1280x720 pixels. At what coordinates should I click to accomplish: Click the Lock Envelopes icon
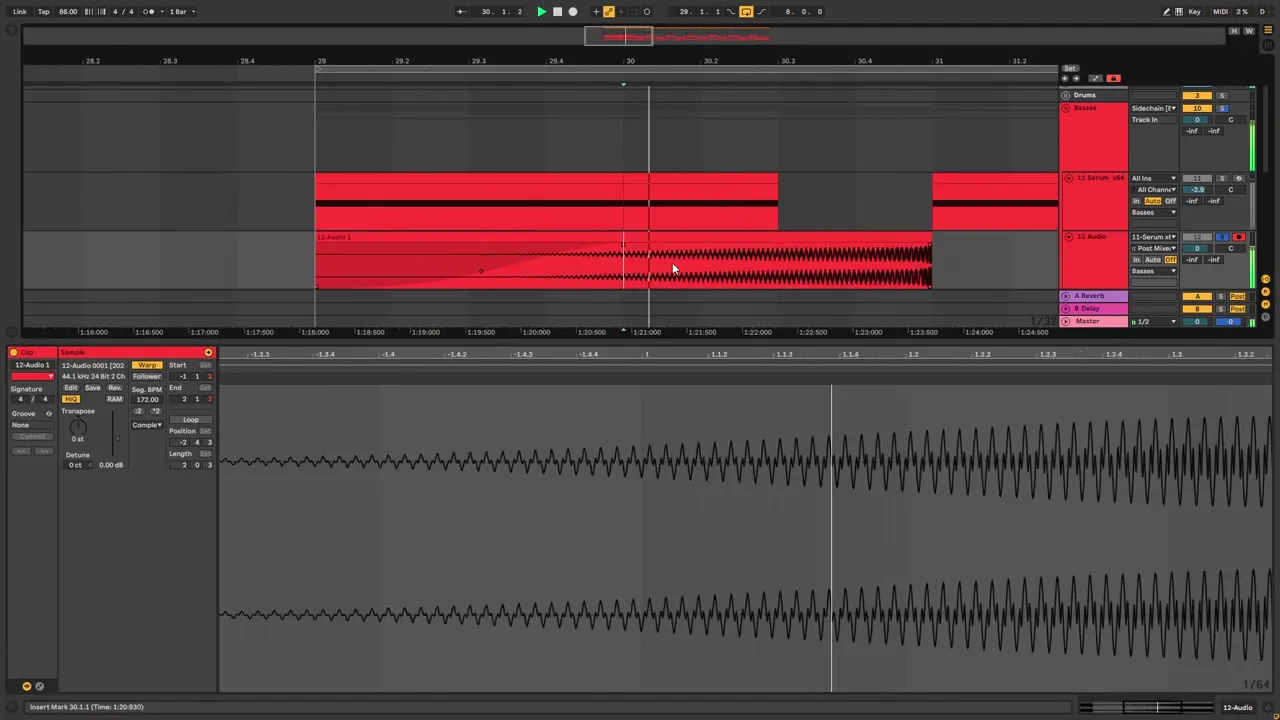click(x=1113, y=78)
